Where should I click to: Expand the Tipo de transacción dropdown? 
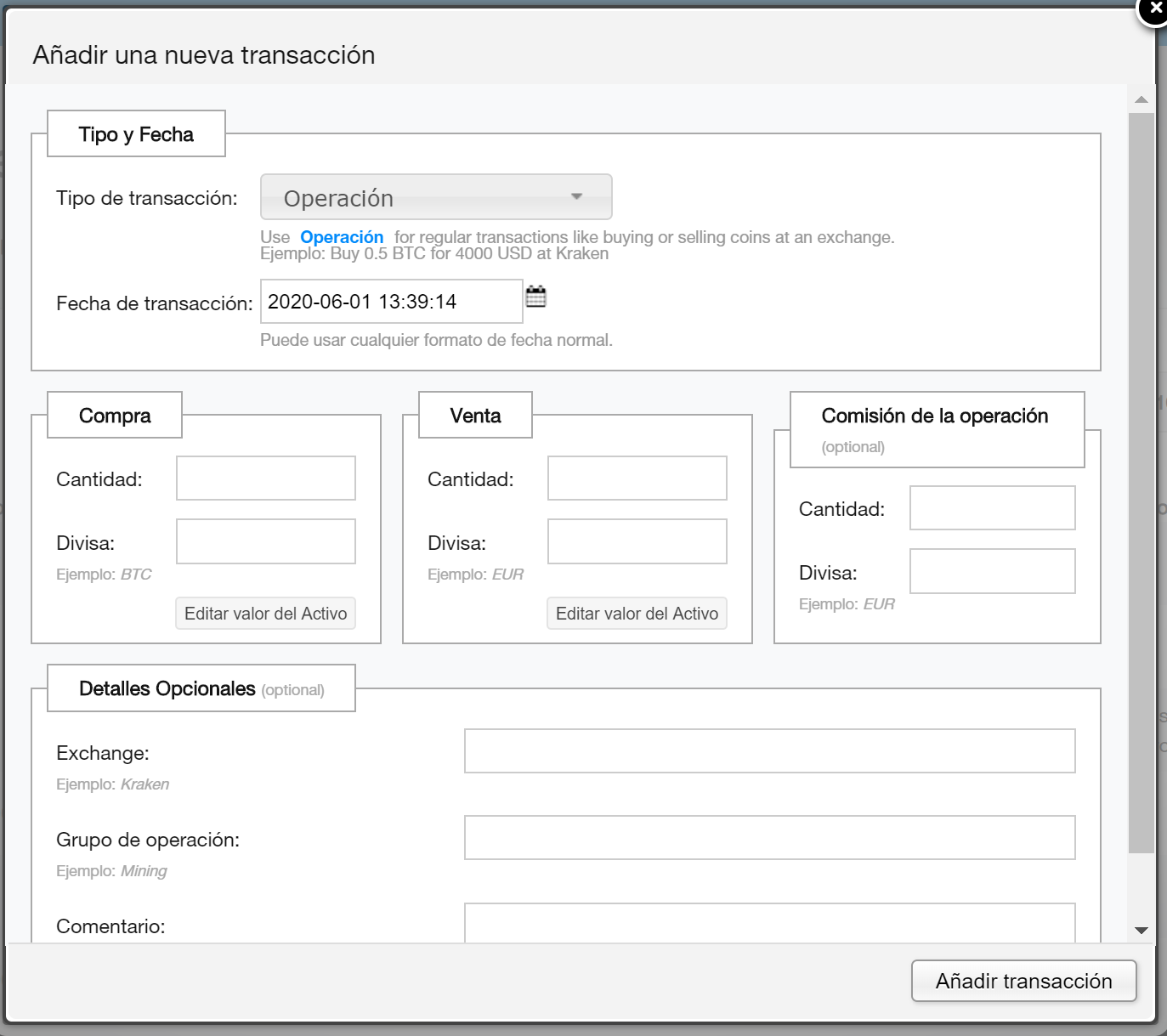[436, 197]
